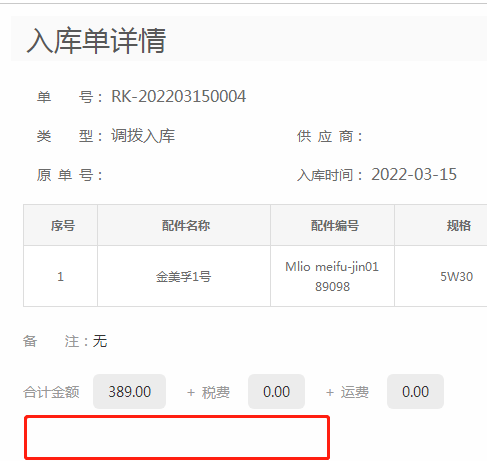The height and width of the screenshot is (461, 487).
Task: Click the 调拨入库 type value
Action: click(143, 136)
